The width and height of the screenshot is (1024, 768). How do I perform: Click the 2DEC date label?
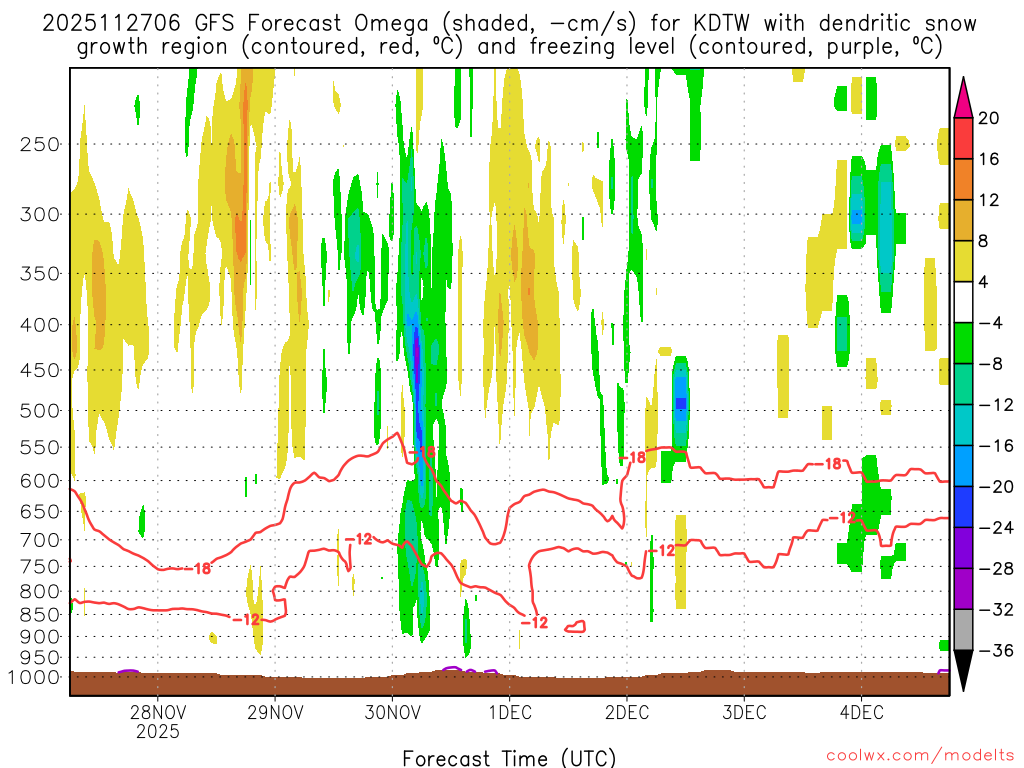click(626, 712)
